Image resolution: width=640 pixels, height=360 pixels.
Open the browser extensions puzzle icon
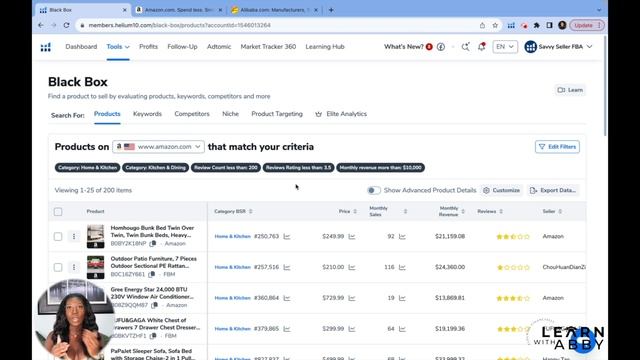(x=537, y=25)
